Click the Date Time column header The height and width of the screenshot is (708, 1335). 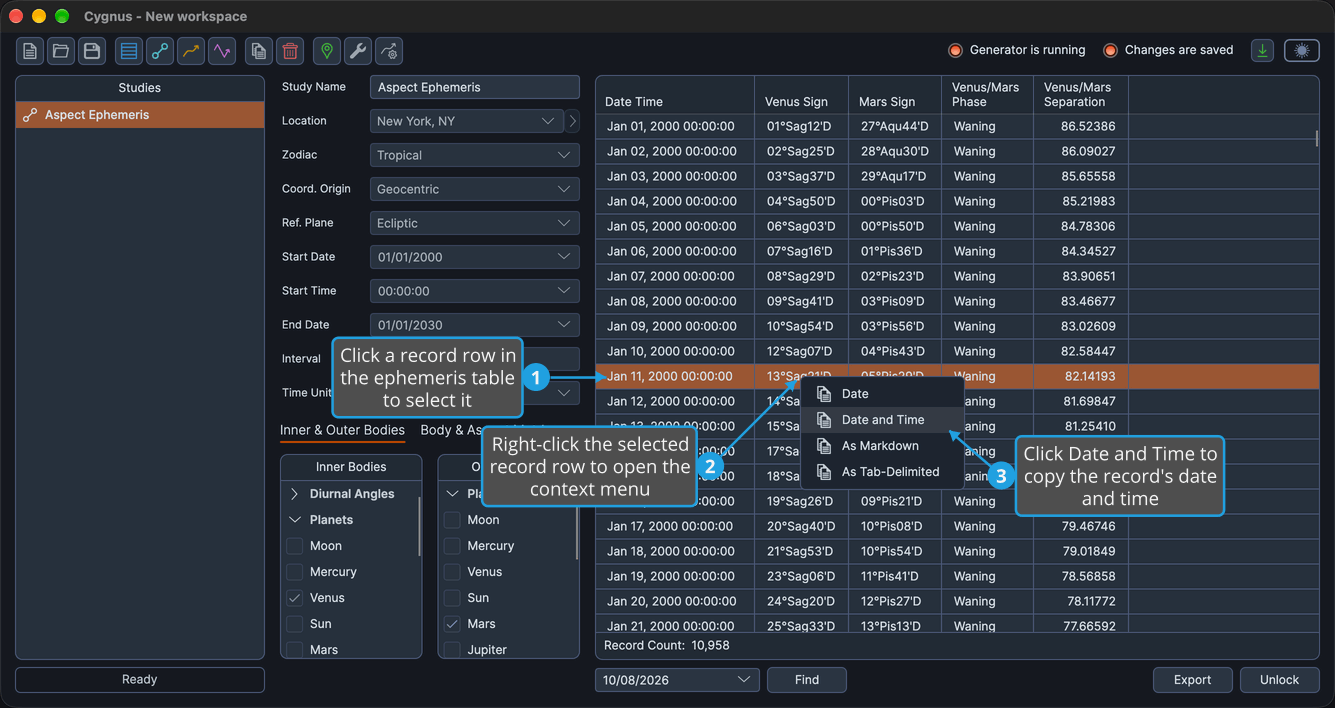coord(675,95)
